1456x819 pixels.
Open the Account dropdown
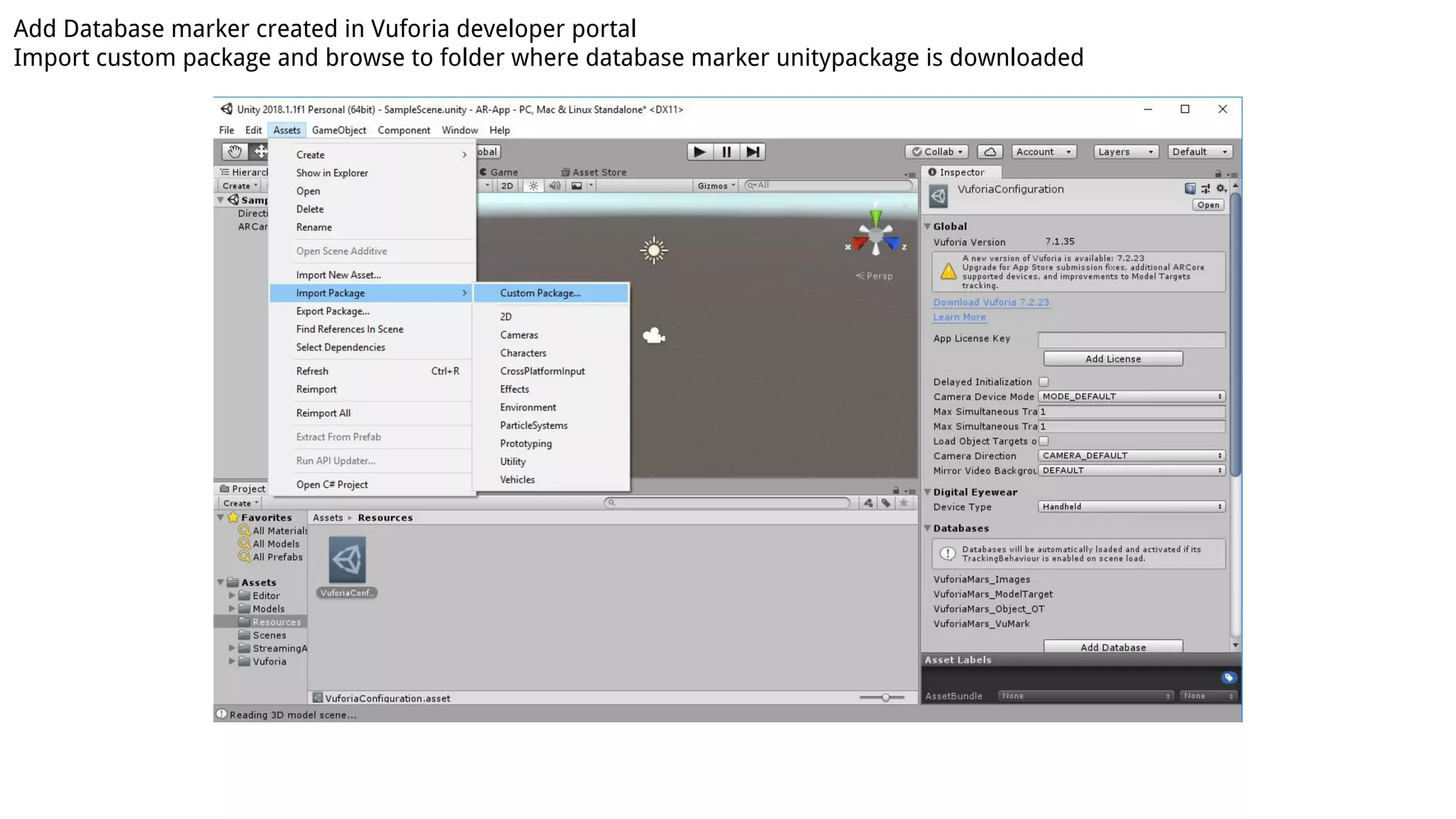coord(1044,151)
